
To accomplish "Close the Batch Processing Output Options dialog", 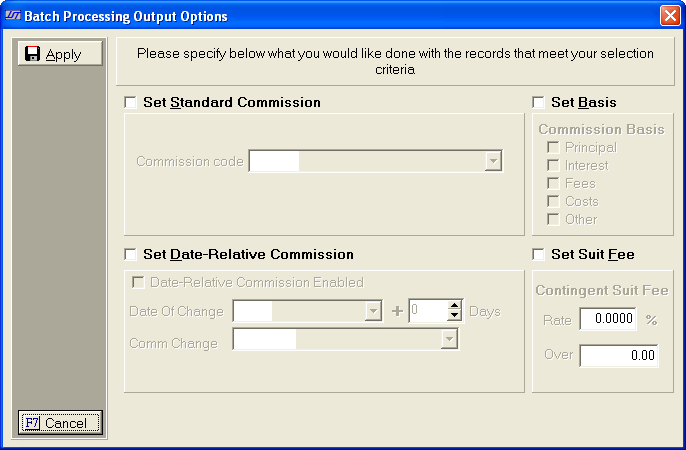I will (x=669, y=16).
